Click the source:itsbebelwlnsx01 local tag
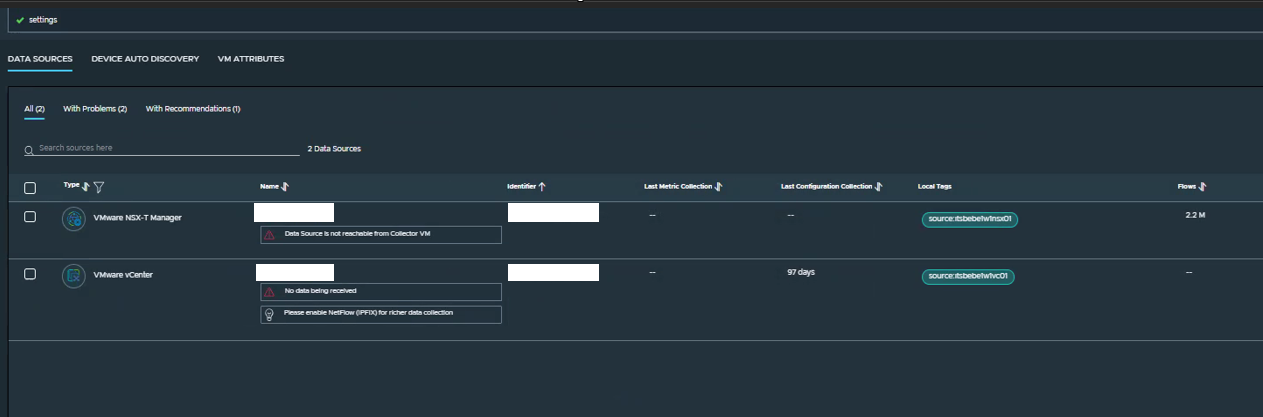Screen dimensions: 1263x417 click(x=969, y=219)
